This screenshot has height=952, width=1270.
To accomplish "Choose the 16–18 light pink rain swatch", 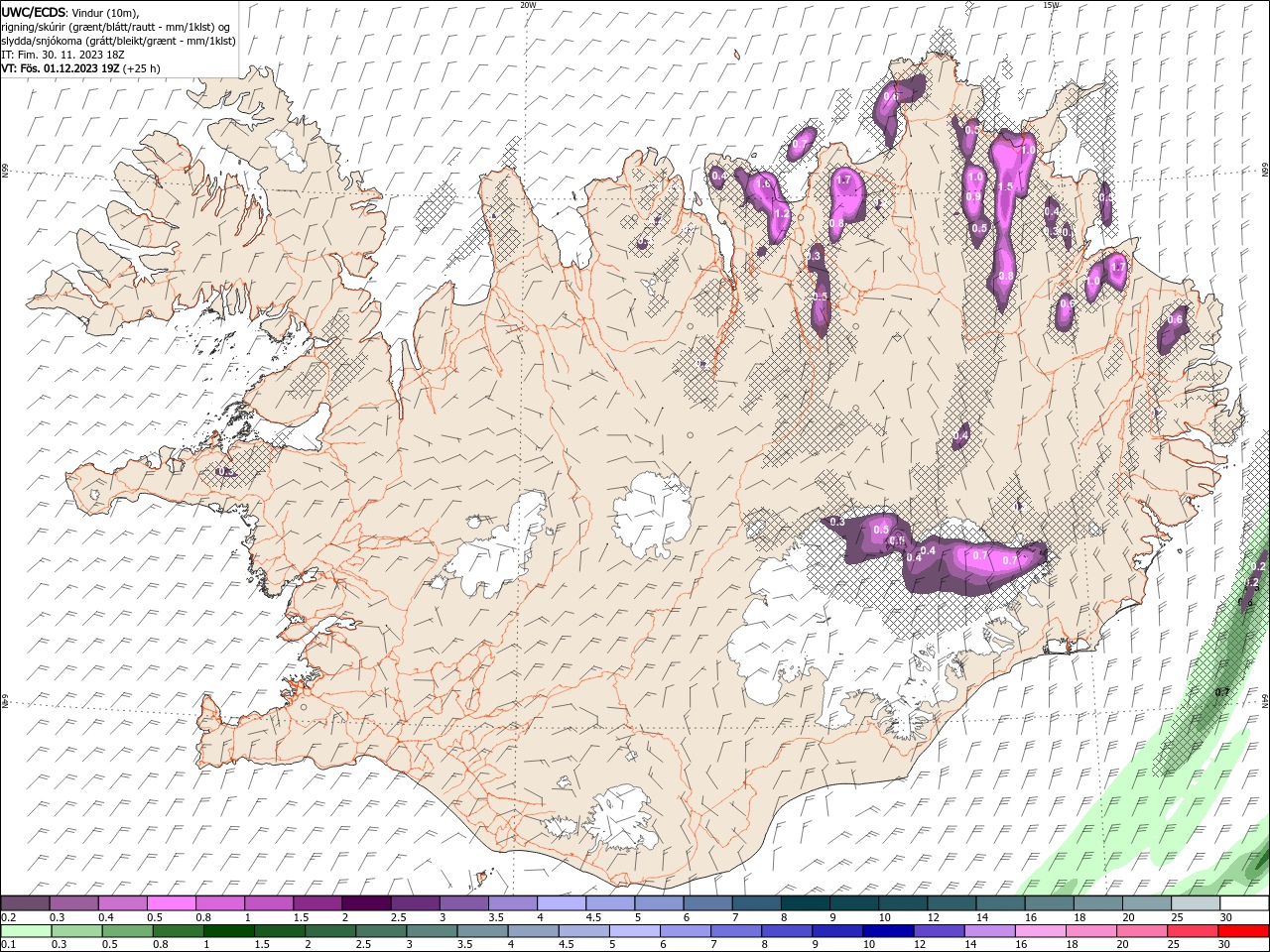I will pyautogui.click(x=1040, y=931).
